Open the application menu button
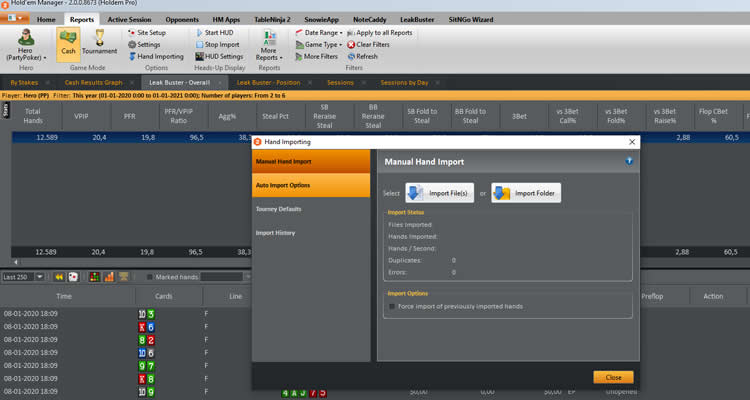750x400 pixels. tap(15, 19)
